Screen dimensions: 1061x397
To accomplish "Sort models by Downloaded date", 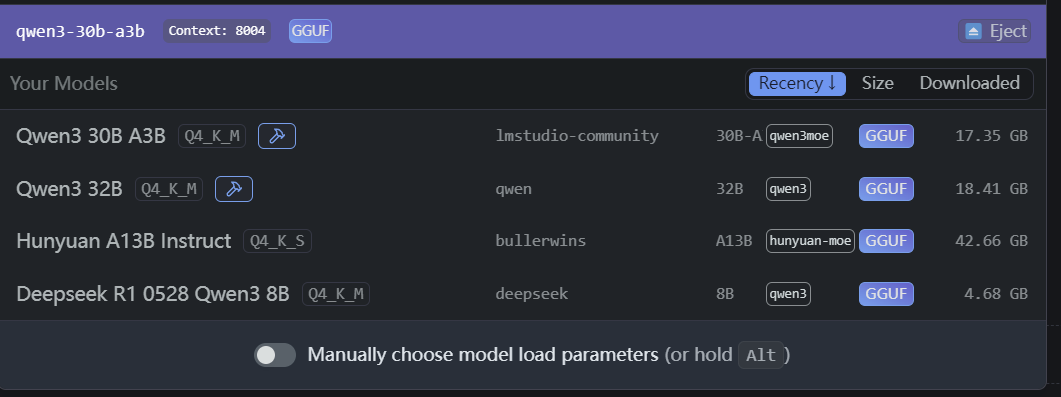I will tap(969, 84).
